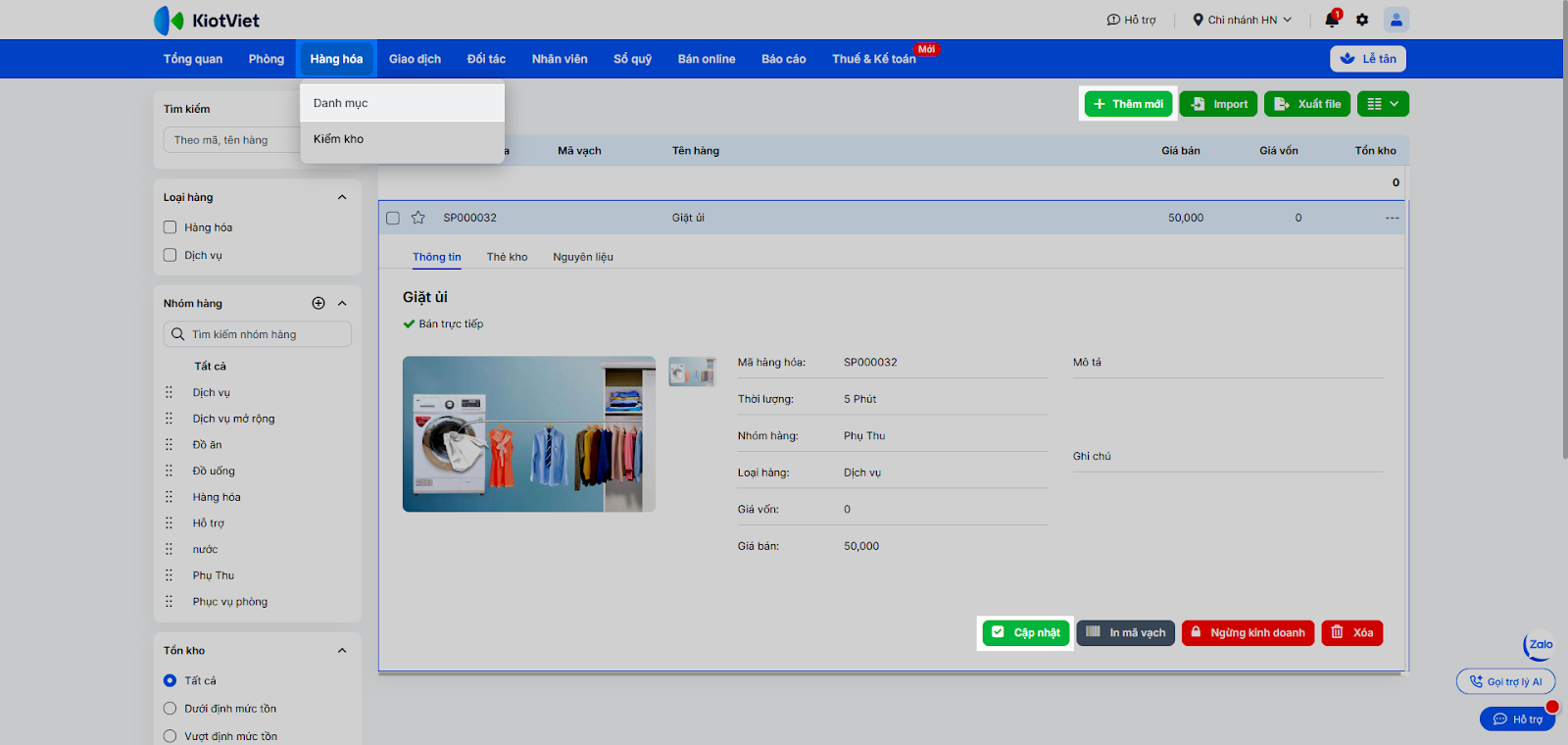Viewport: 1568px width, 745px height.
Task: Focus the Tìm kiếm nhóm hàng search field
Action: [258, 334]
